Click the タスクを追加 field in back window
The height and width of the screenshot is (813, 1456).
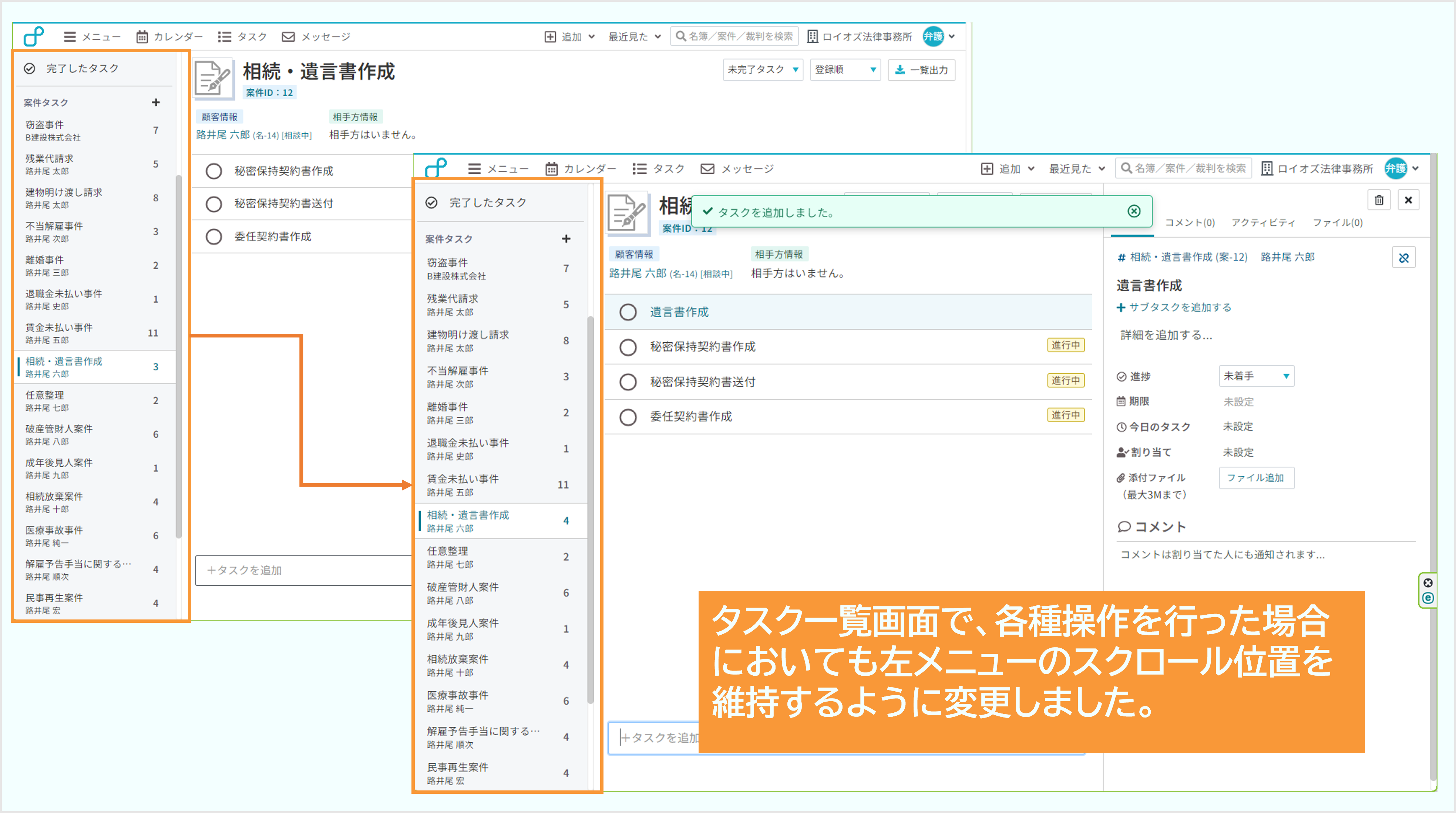point(303,571)
